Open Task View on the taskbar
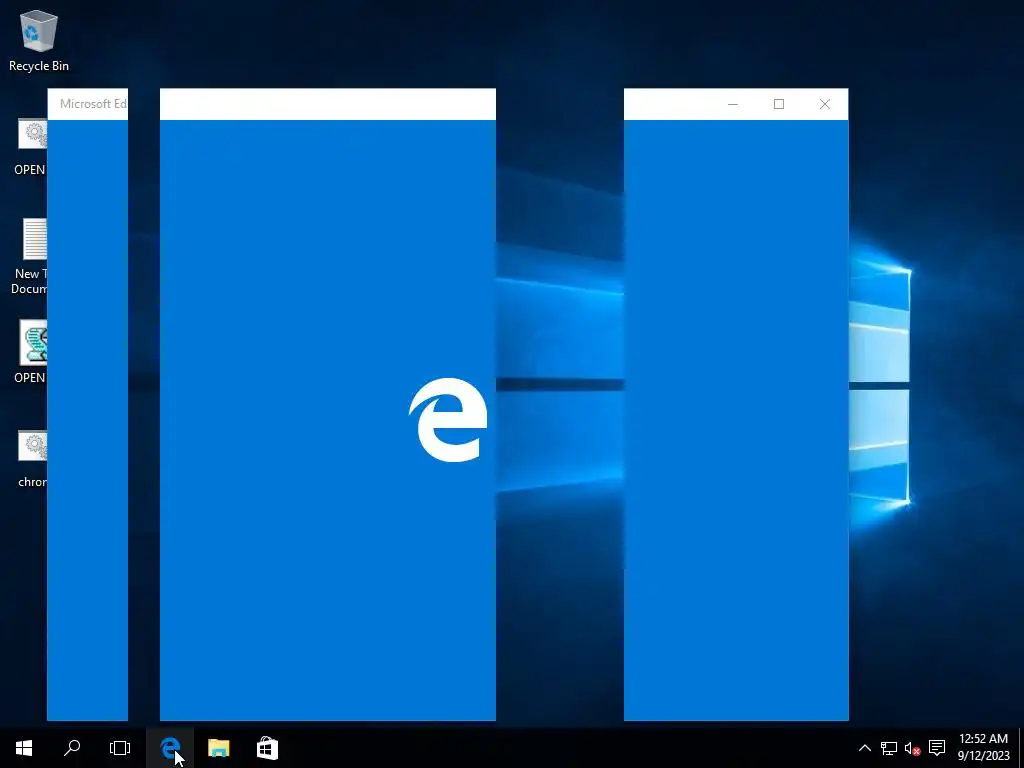Screen dimensions: 1024x768 point(120,748)
